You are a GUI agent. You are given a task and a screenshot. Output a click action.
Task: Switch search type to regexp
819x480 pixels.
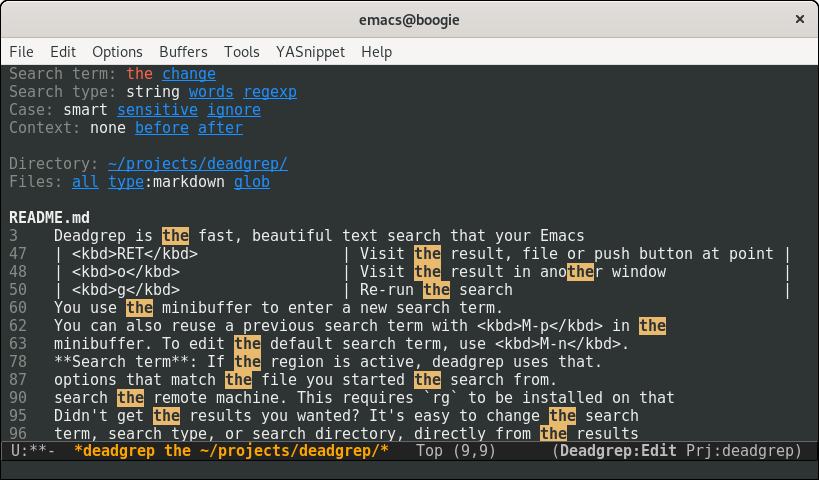click(x=269, y=92)
